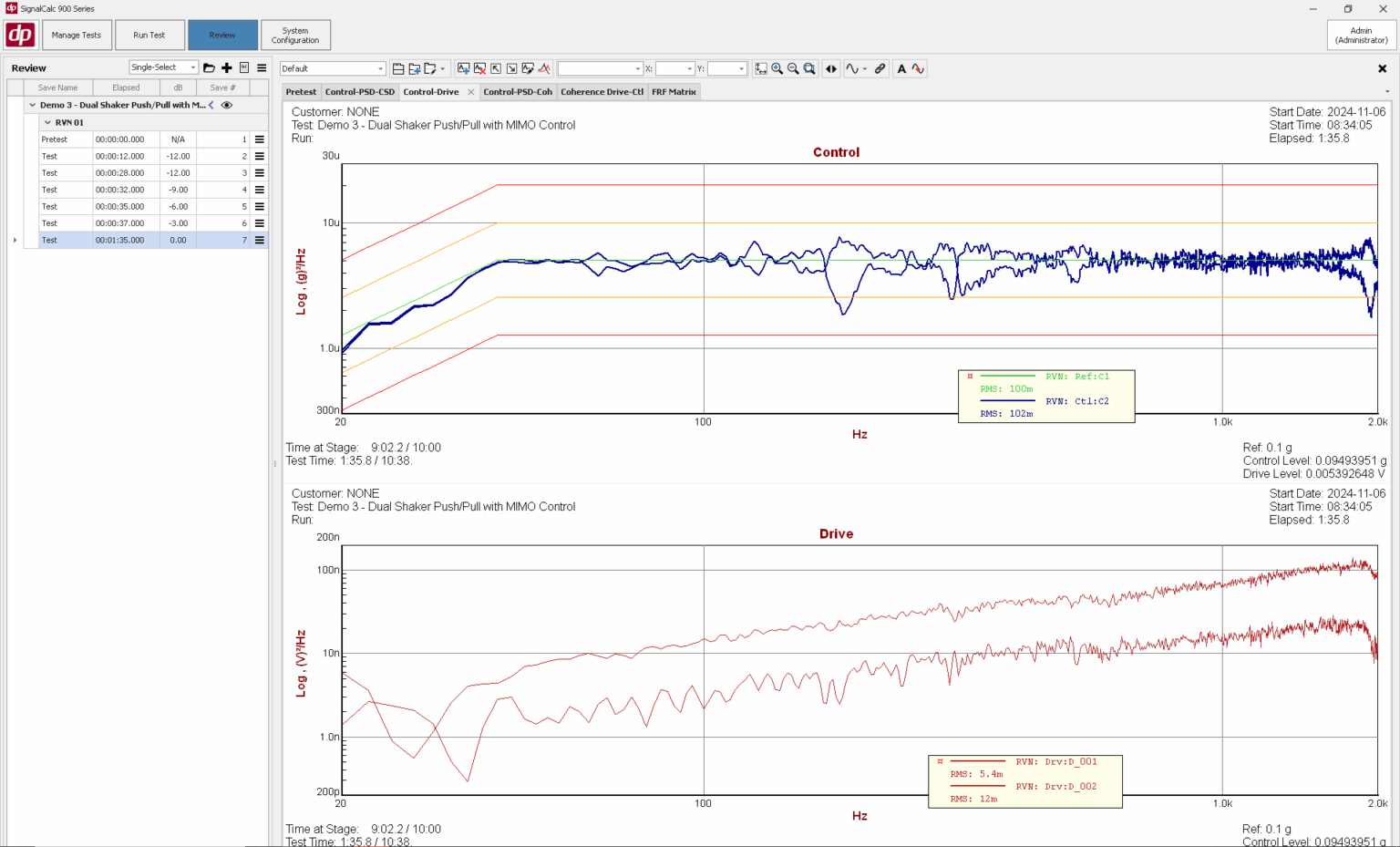Click the add-graph icon in the toolbar
This screenshot has height=847, width=1400.
tap(464, 68)
